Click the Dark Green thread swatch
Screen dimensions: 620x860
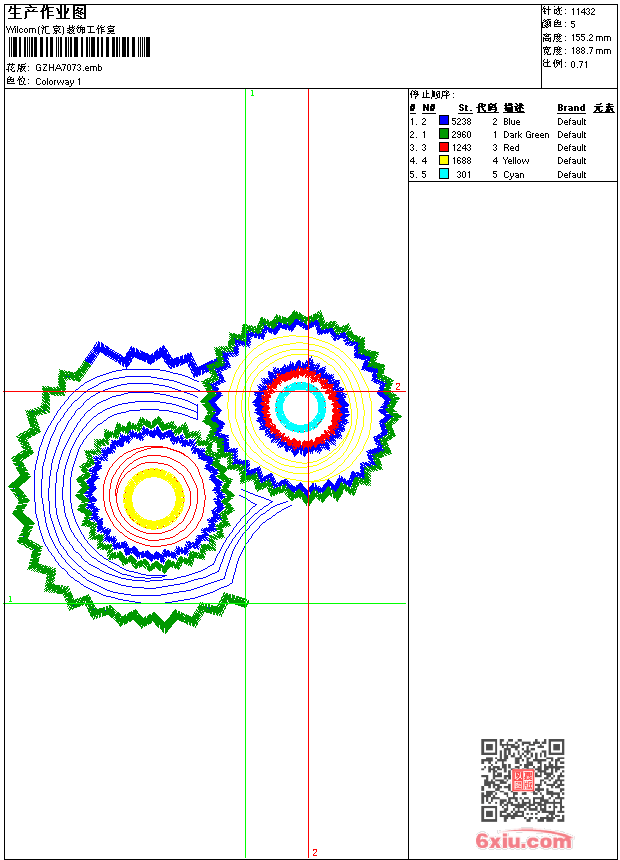point(444,134)
